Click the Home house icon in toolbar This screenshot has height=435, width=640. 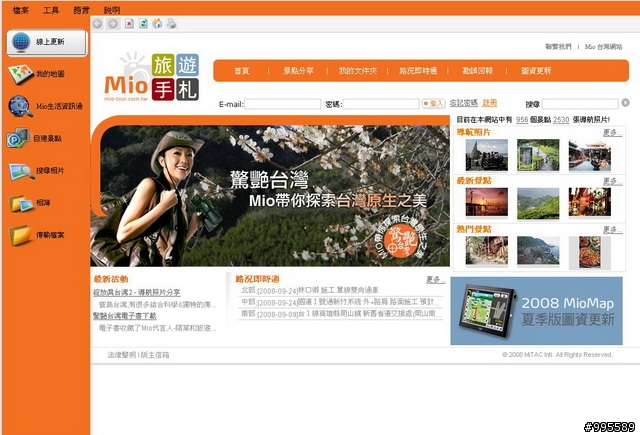pos(157,24)
